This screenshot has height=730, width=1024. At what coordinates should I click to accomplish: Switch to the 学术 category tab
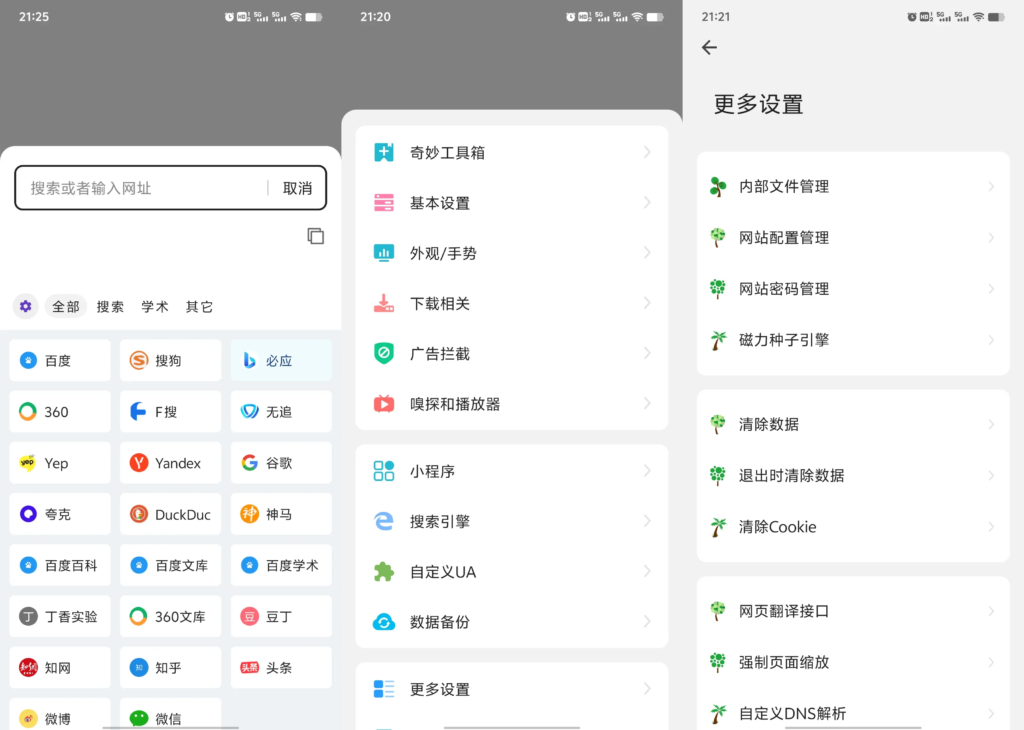(x=155, y=306)
